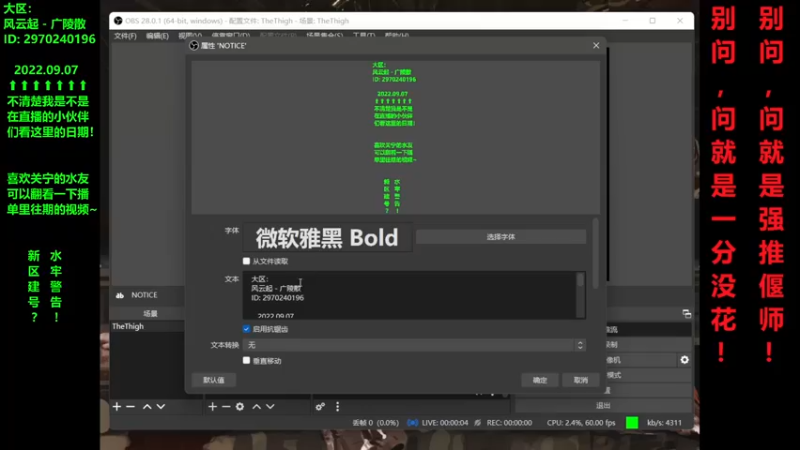Toggle the vertical checkbox below 文本转换
Screen dimensions: 800x450
246,361
